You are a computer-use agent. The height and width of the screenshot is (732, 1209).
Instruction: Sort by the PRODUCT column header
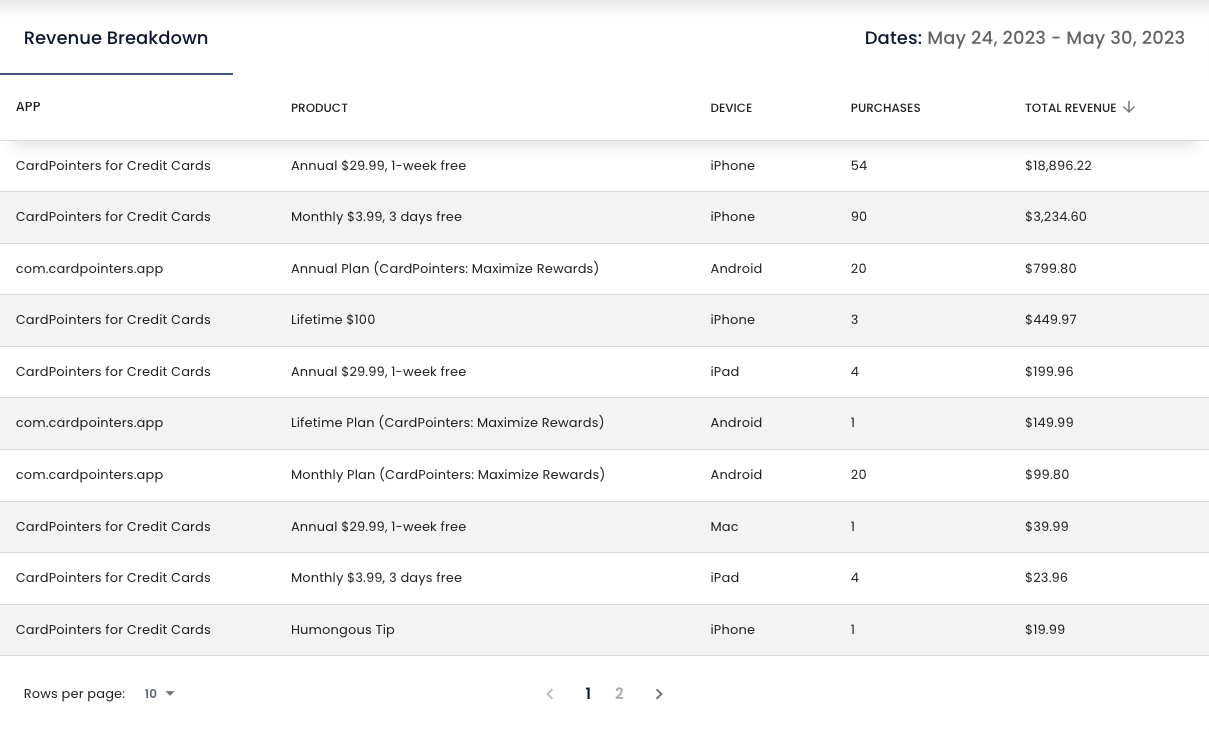point(319,108)
